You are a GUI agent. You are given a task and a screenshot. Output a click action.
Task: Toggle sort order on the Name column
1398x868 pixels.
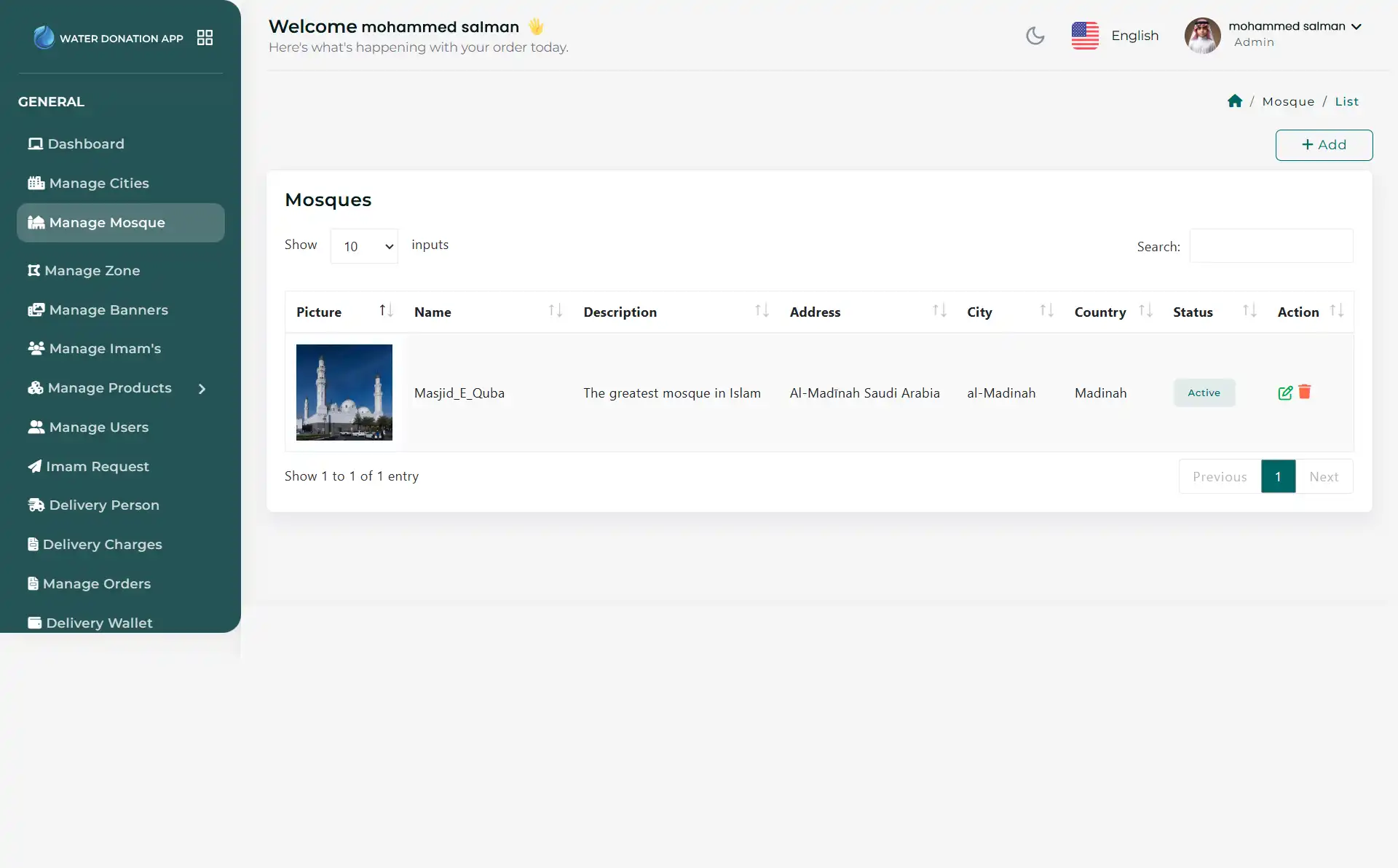pyautogui.click(x=555, y=310)
